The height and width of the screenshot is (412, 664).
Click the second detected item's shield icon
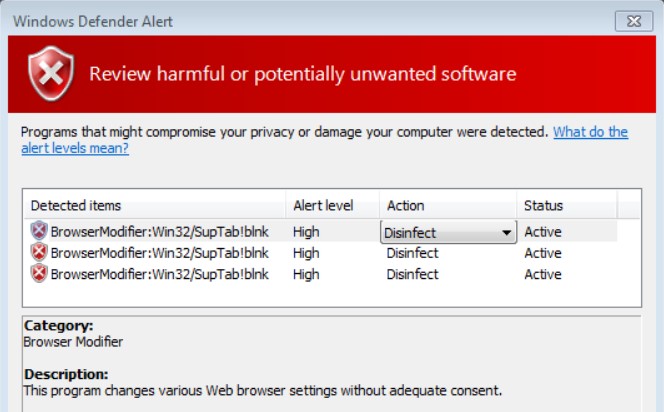click(39, 253)
